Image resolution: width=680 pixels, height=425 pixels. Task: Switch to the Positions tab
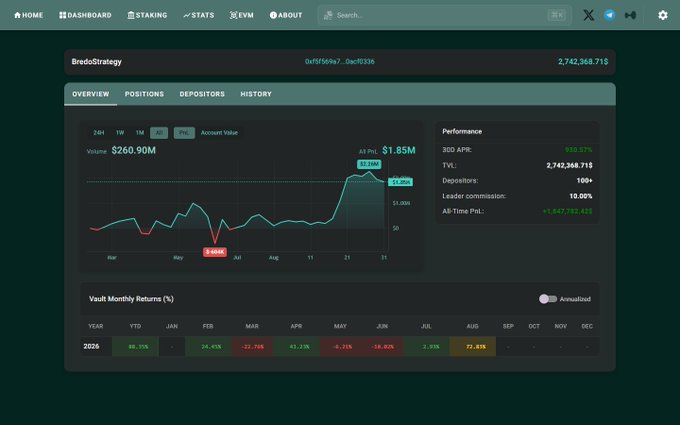click(x=144, y=94)
